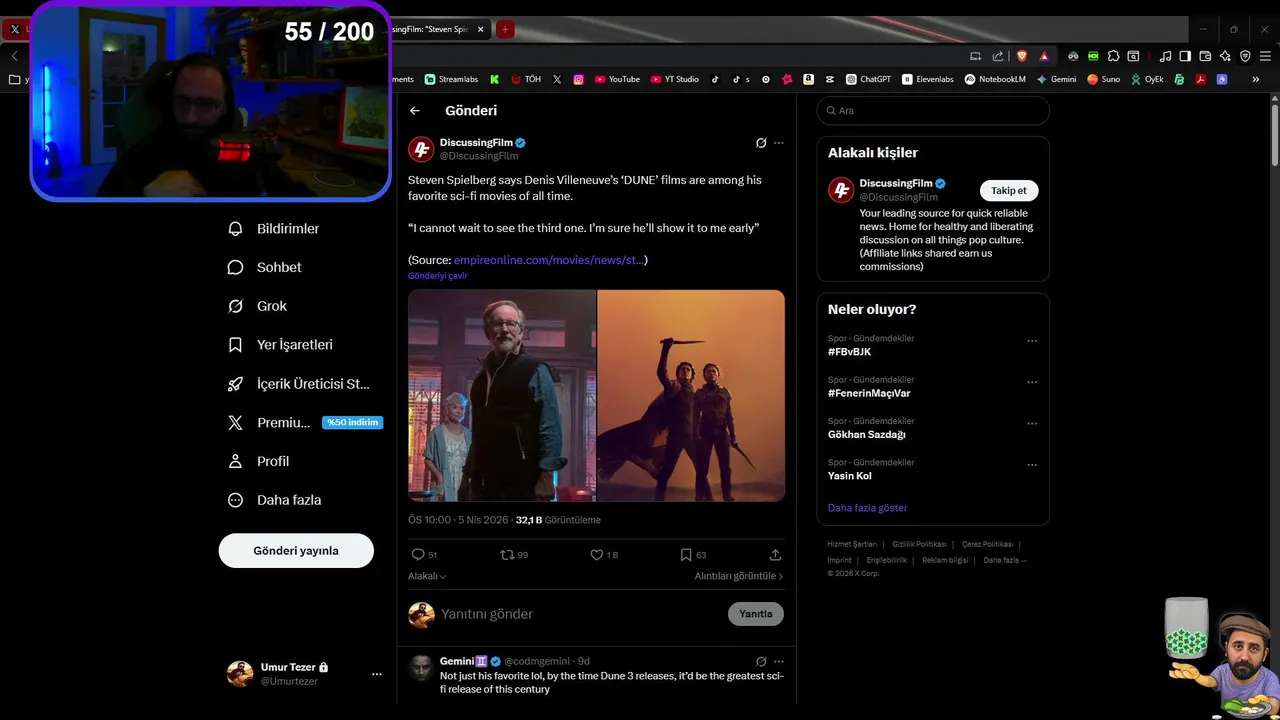Screen dimensions: 1280x720
Task: Open Premium menu item
Action: point(305,423)
